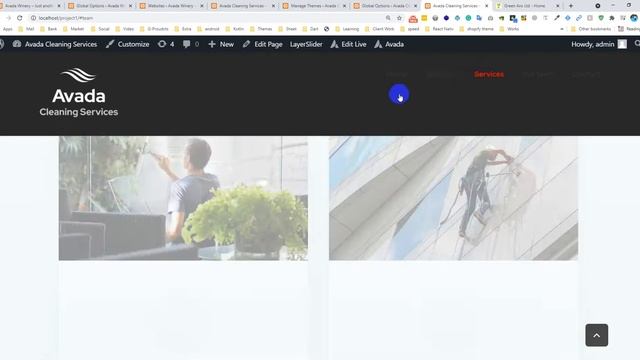Click the Avada Cleaning Services logo

(79, 92)
